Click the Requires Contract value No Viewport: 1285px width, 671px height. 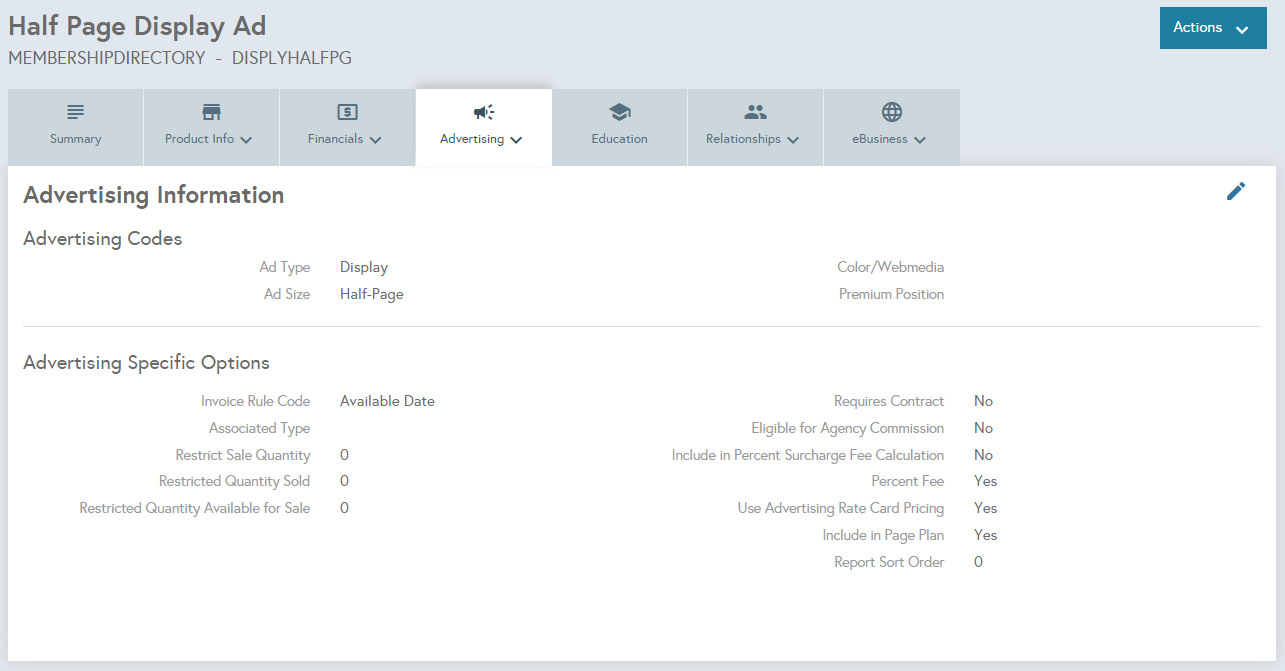click(x=983, y=401)
